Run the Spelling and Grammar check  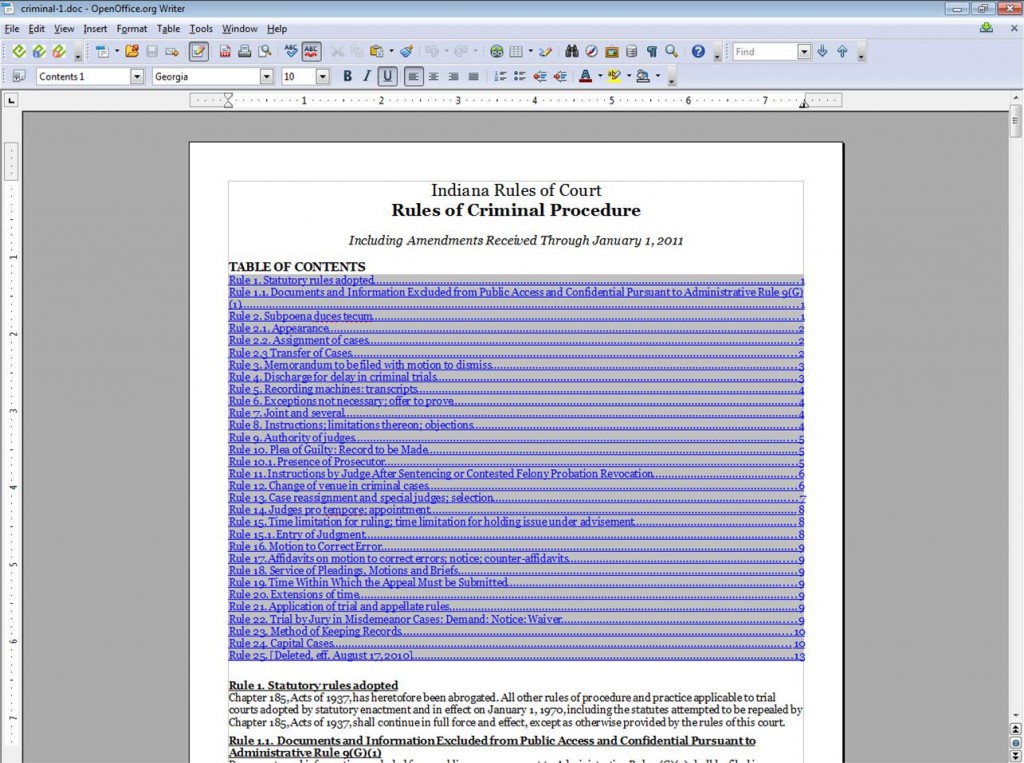(291, 52)
